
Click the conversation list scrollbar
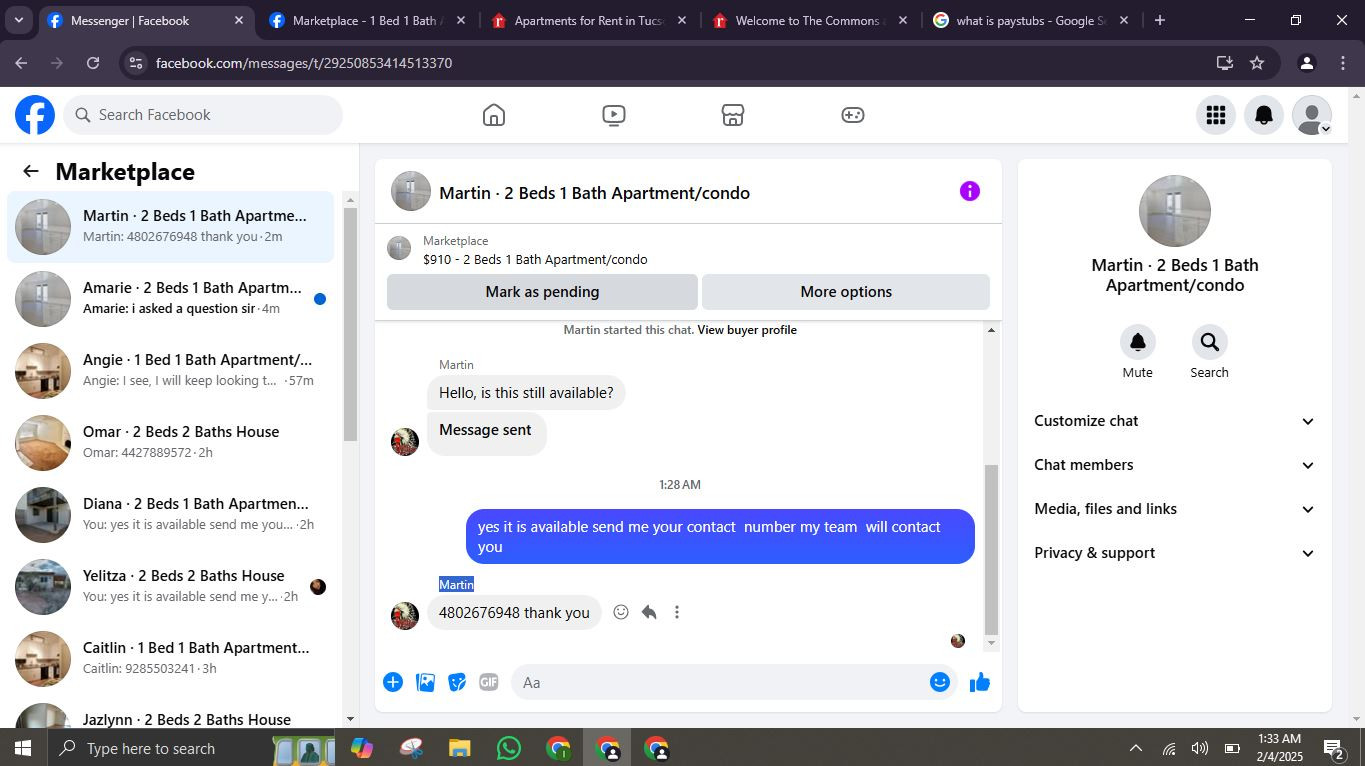350,324
